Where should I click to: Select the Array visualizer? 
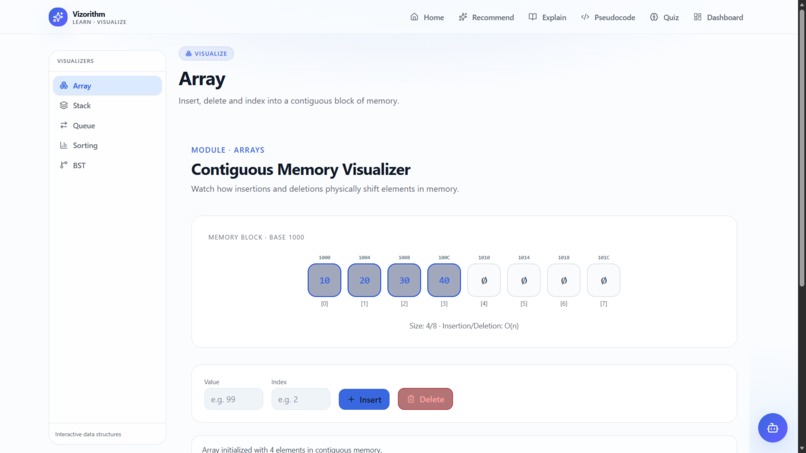[107, 85]
